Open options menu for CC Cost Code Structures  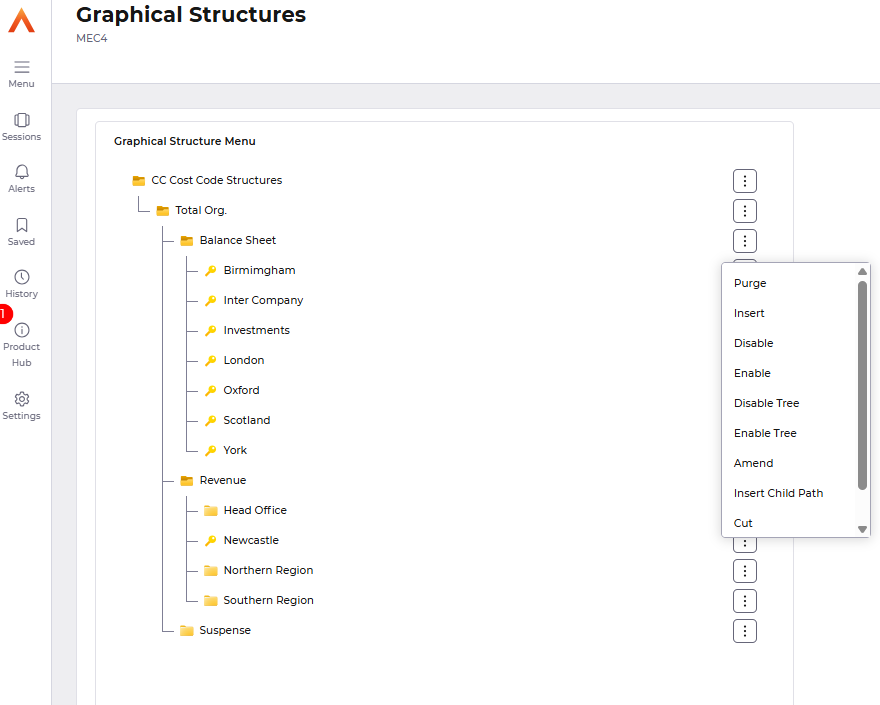[745, 181]
